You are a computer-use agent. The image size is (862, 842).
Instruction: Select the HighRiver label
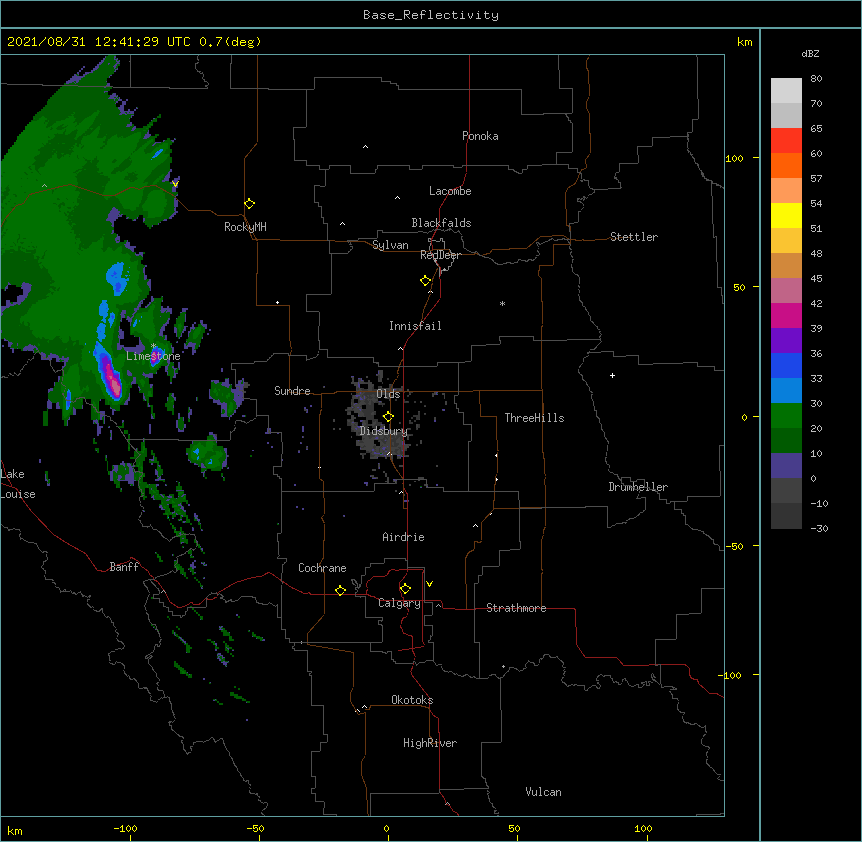[x=430, y=743]
